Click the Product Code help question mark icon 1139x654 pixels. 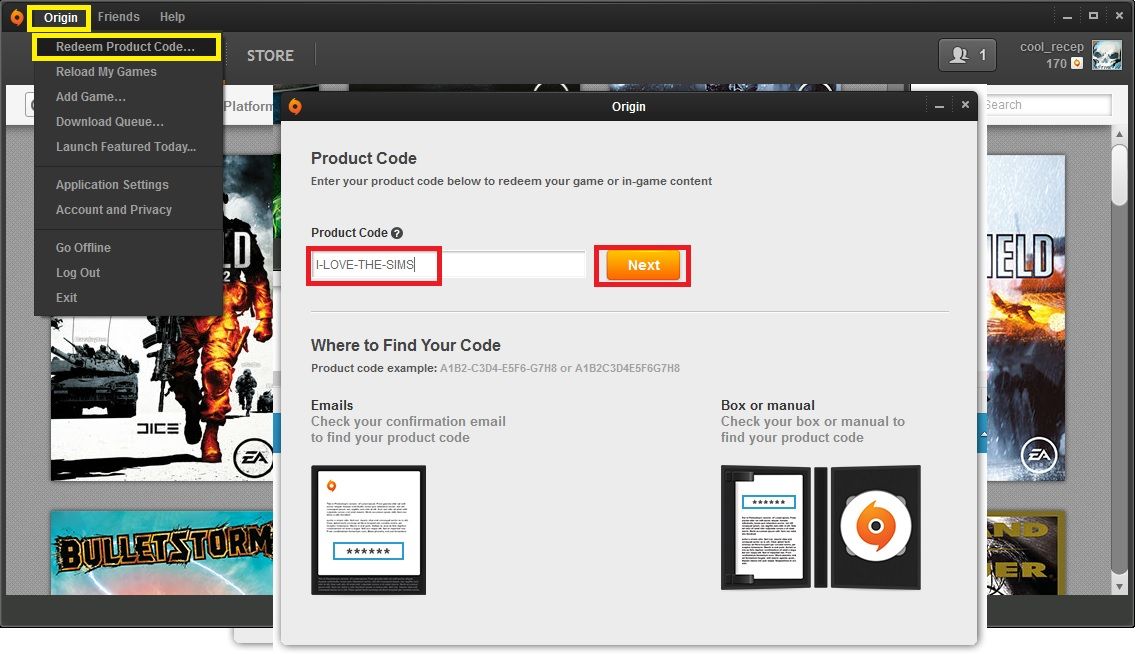click(397, 233)
